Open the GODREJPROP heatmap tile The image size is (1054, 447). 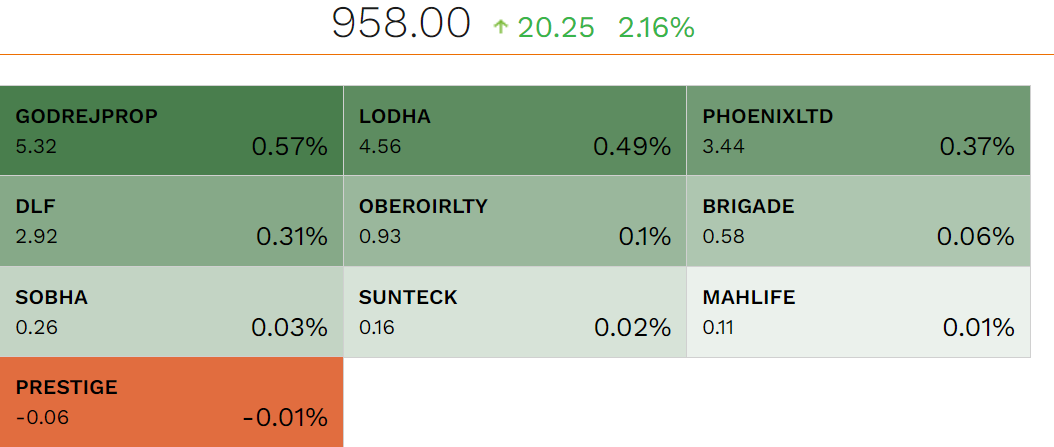coord(171,131)
